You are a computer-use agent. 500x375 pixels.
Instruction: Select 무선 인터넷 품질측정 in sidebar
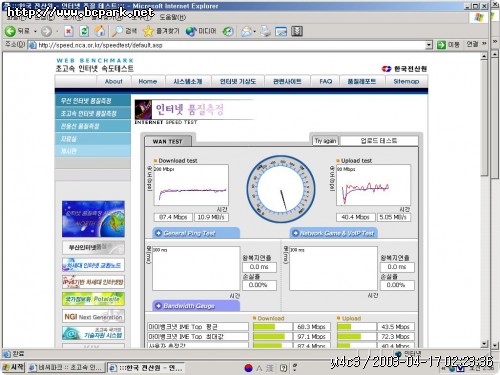pos(93,101)
